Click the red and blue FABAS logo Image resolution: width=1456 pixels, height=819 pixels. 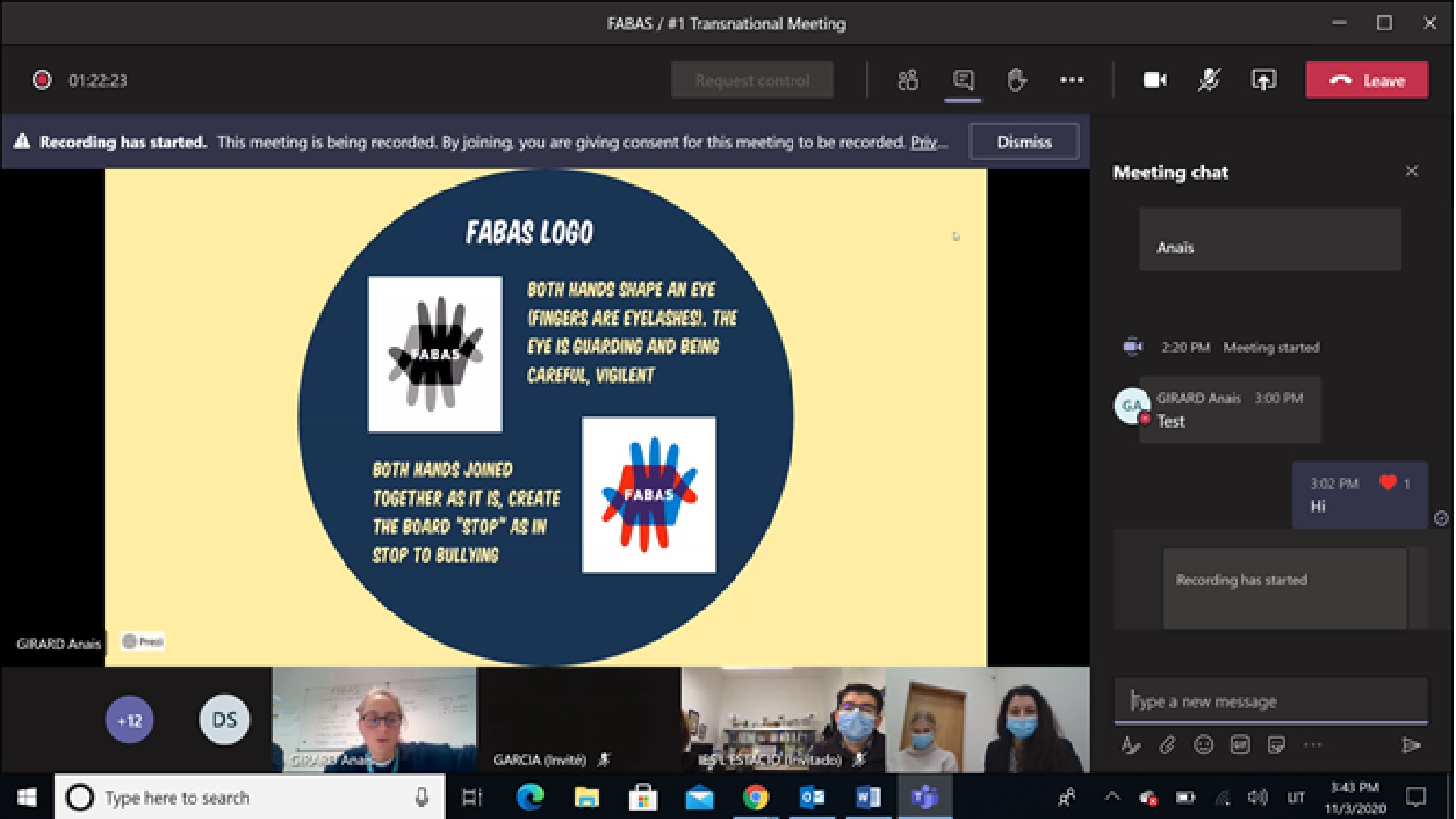click(x=649, y=494)
